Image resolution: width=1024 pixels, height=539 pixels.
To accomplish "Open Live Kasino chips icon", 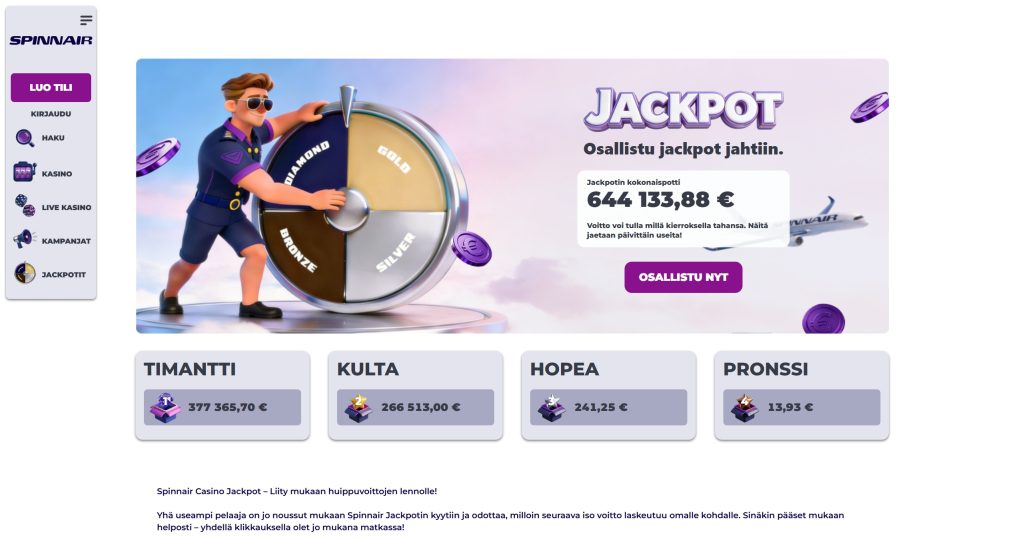I will point(25,206).
